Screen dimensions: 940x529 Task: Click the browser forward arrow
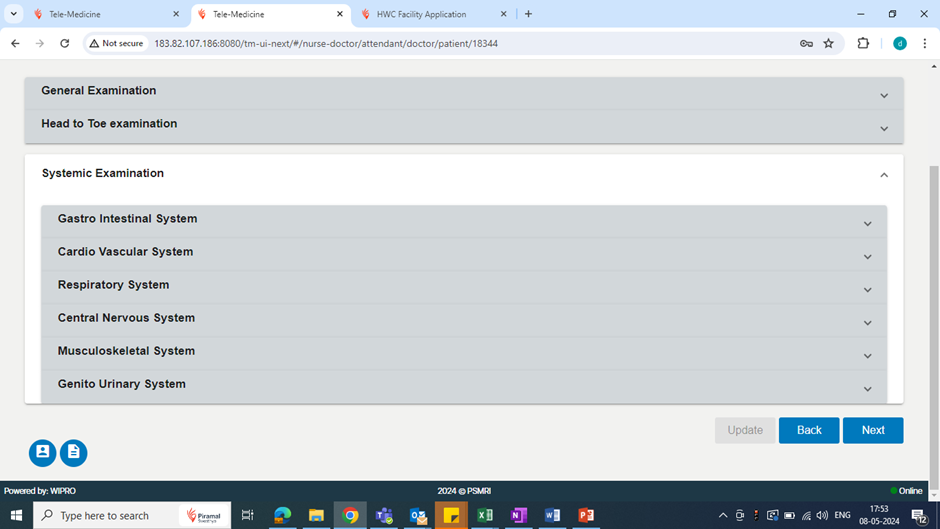[x=40, y=43]
